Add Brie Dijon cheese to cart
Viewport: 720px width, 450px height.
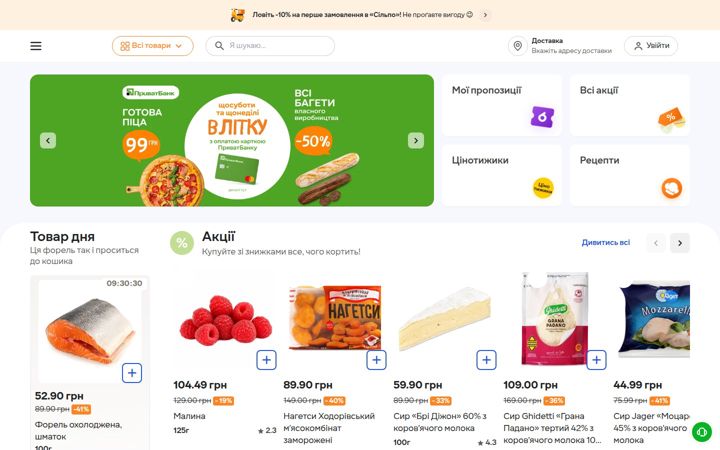tap(486, 360)
